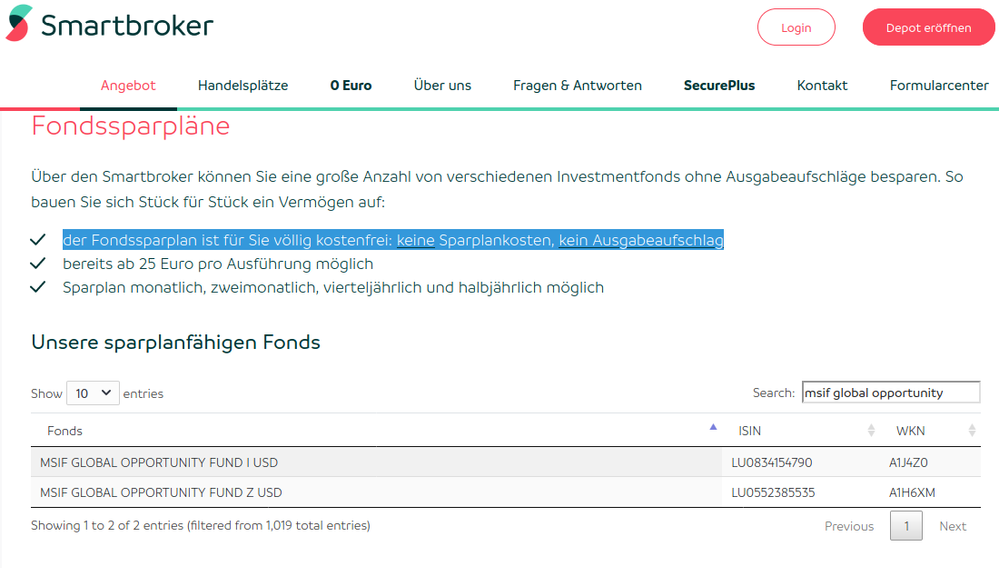Click 'Sparplan monatlich, zweimonatlich' bullet text
The height and width of the screenshot is (568, 999).
click(x=333, y=287)
